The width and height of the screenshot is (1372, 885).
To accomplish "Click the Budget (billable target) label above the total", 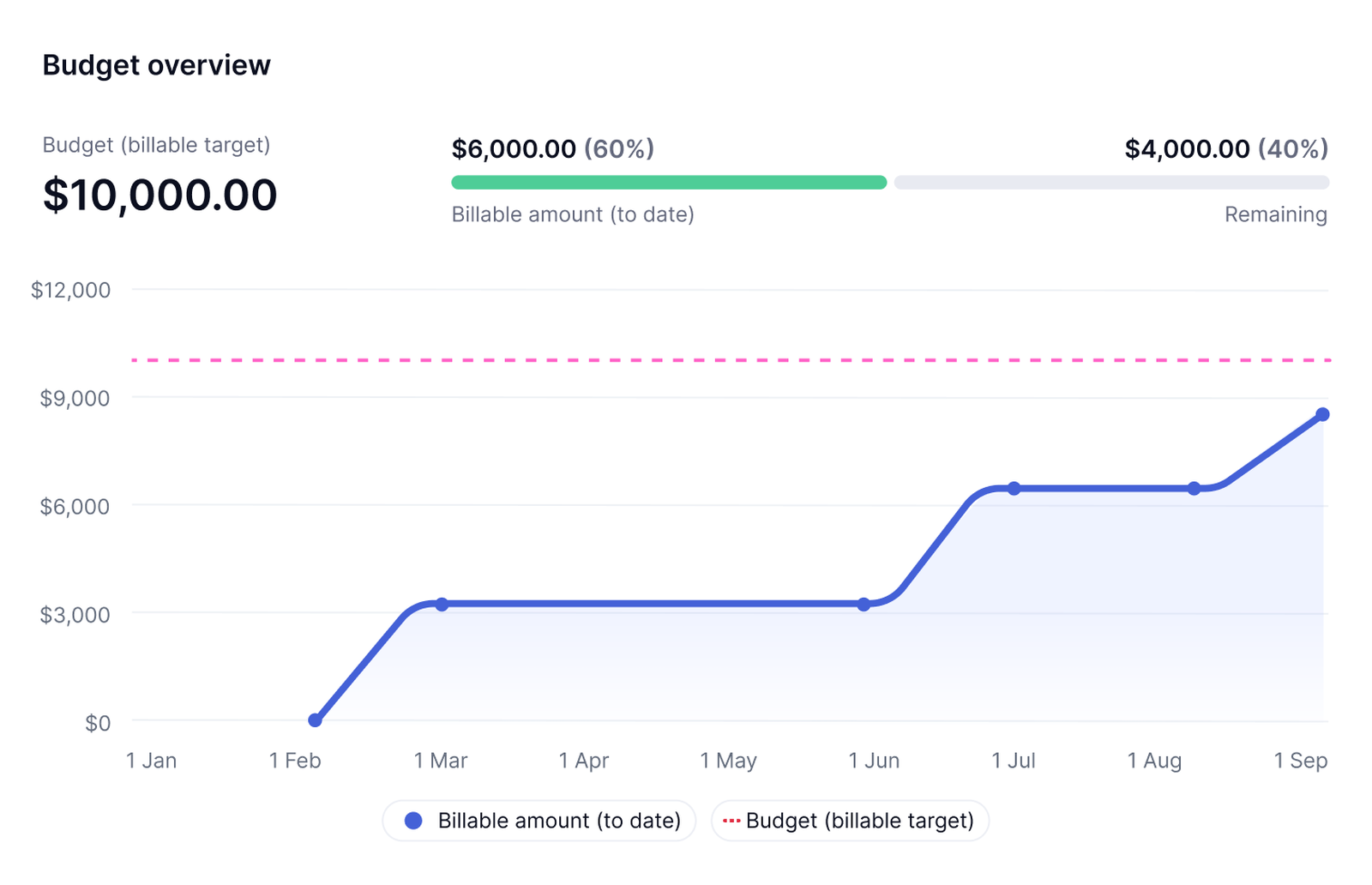I will [156, 145].
